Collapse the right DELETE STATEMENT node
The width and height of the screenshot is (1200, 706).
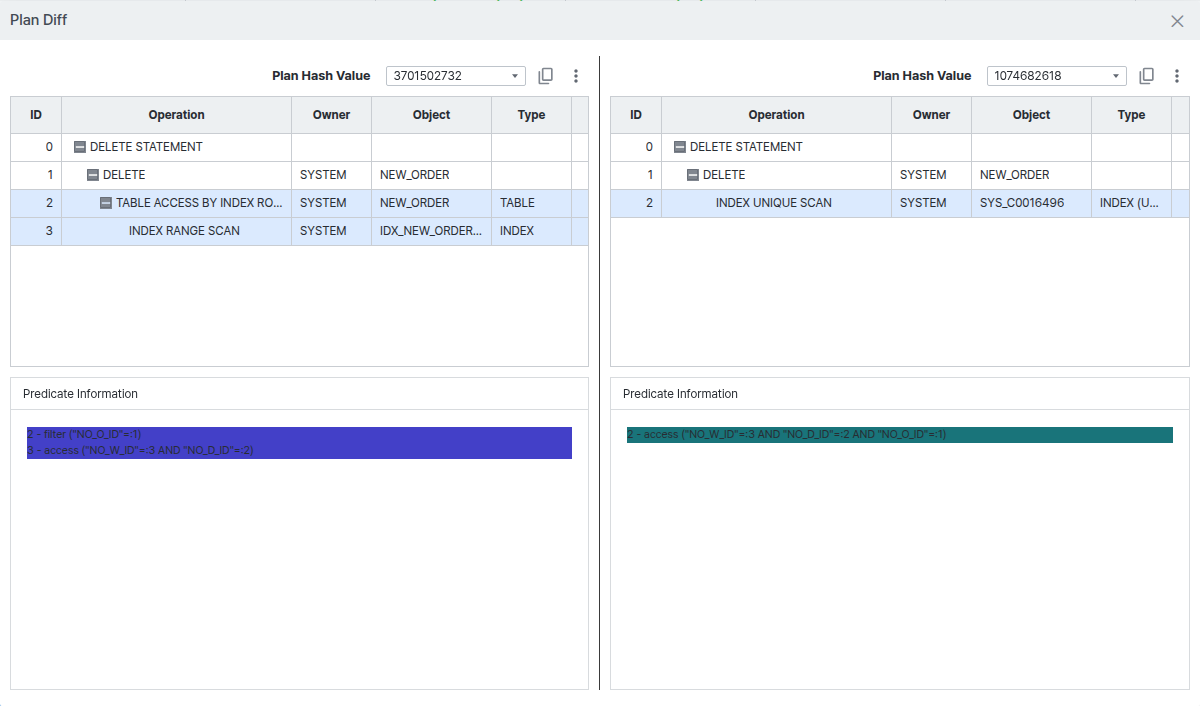click(x=680, y=147)
